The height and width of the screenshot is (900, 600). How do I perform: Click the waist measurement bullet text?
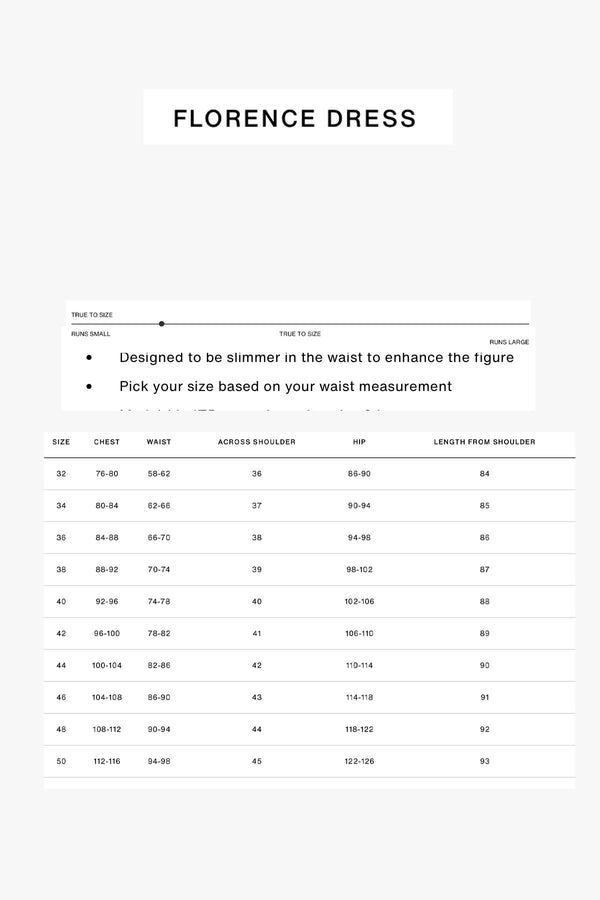(x=285, y=386)
